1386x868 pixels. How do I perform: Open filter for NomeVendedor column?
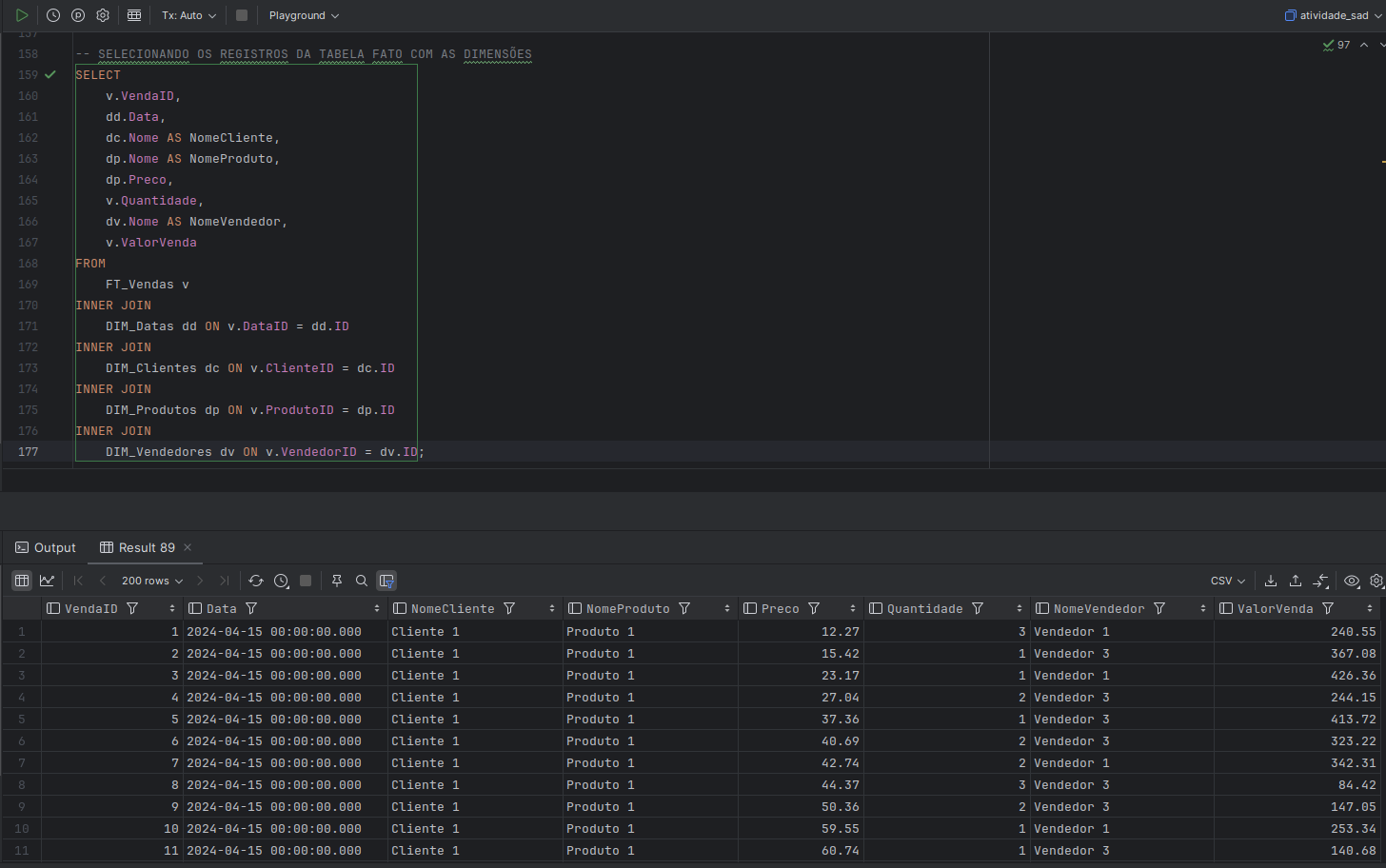point(1159,608)
